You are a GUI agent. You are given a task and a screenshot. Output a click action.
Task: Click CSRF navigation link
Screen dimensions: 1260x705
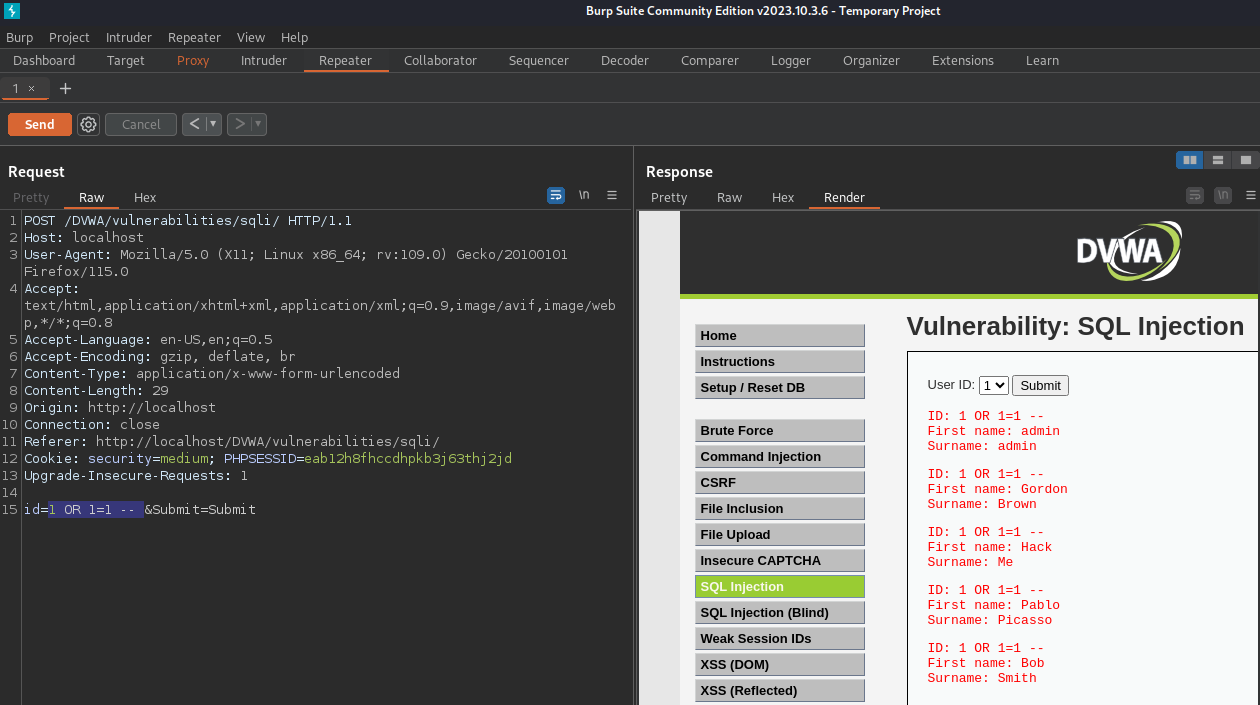780,482
